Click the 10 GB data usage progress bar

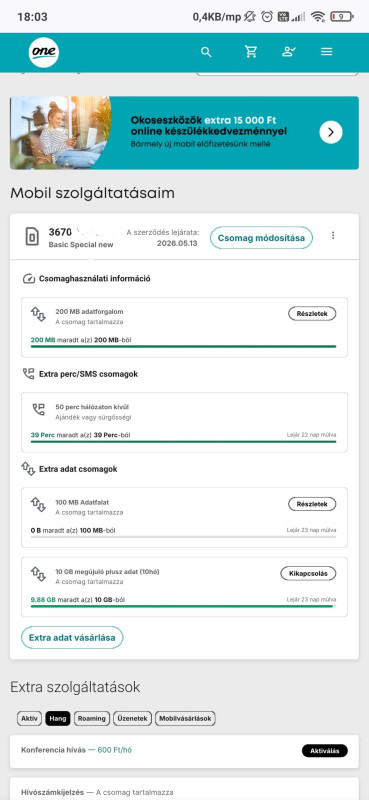(x=183, y=606)
